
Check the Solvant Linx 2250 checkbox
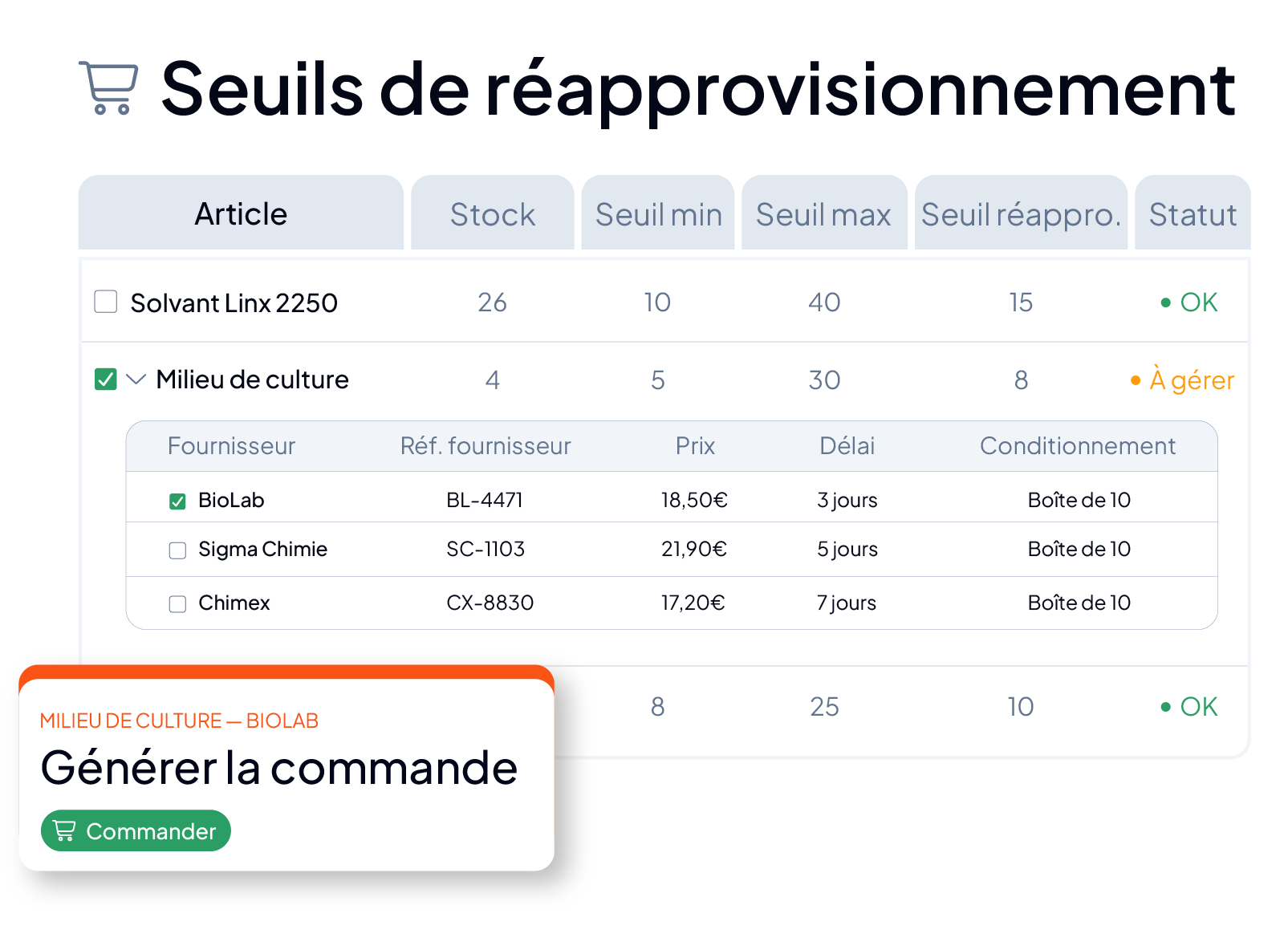click(106, 302)
